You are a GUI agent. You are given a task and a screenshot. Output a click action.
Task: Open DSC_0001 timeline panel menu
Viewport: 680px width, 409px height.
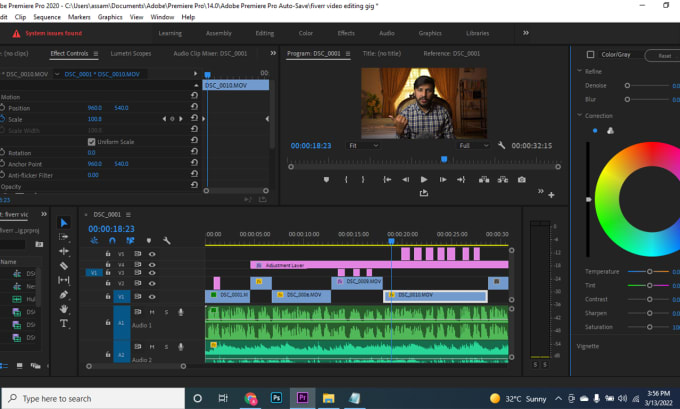[x=128, y=215]
